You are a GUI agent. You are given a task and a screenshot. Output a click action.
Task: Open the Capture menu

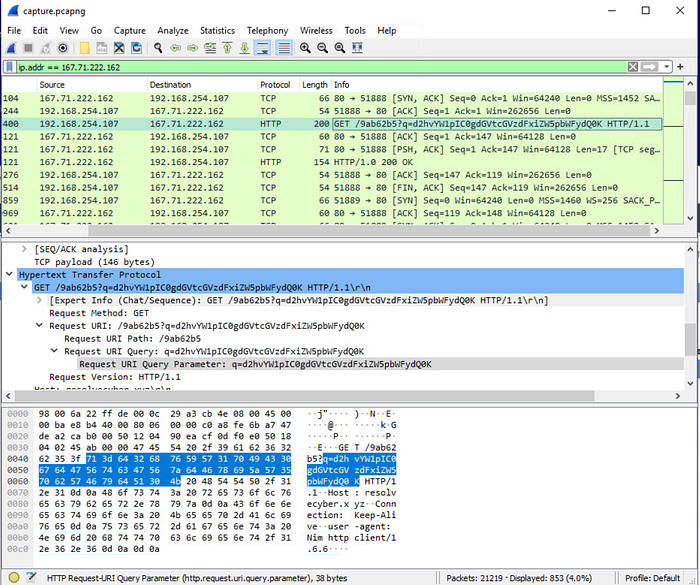click(x=129, y=30)
